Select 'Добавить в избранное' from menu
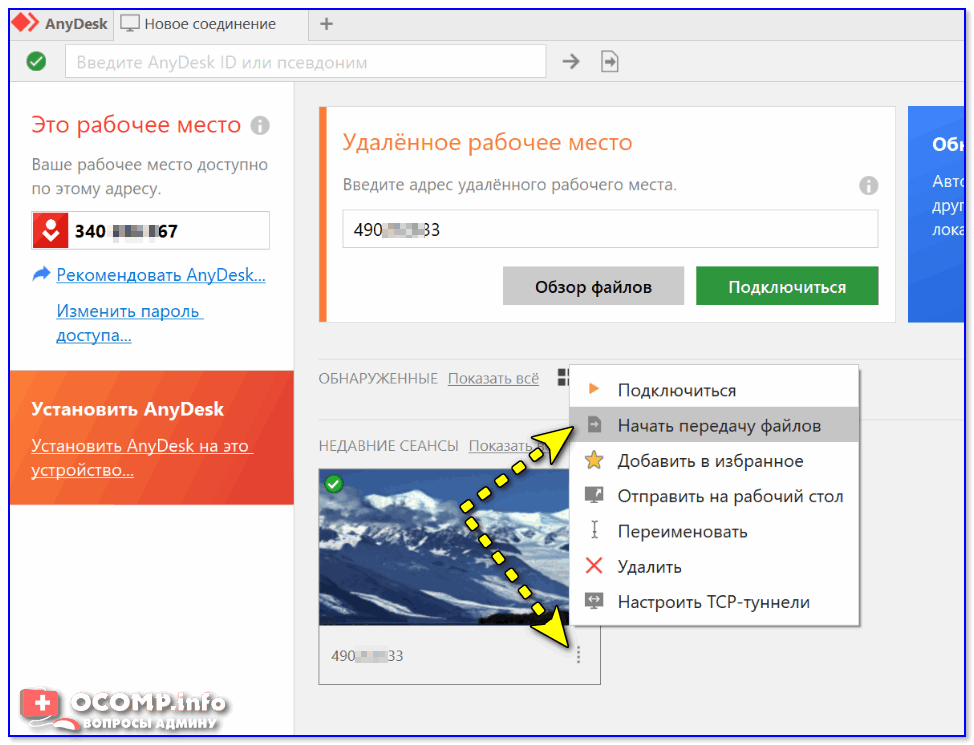Image resolution: width=974 pixels, height=745 pixels. click(x=710, y=461)
